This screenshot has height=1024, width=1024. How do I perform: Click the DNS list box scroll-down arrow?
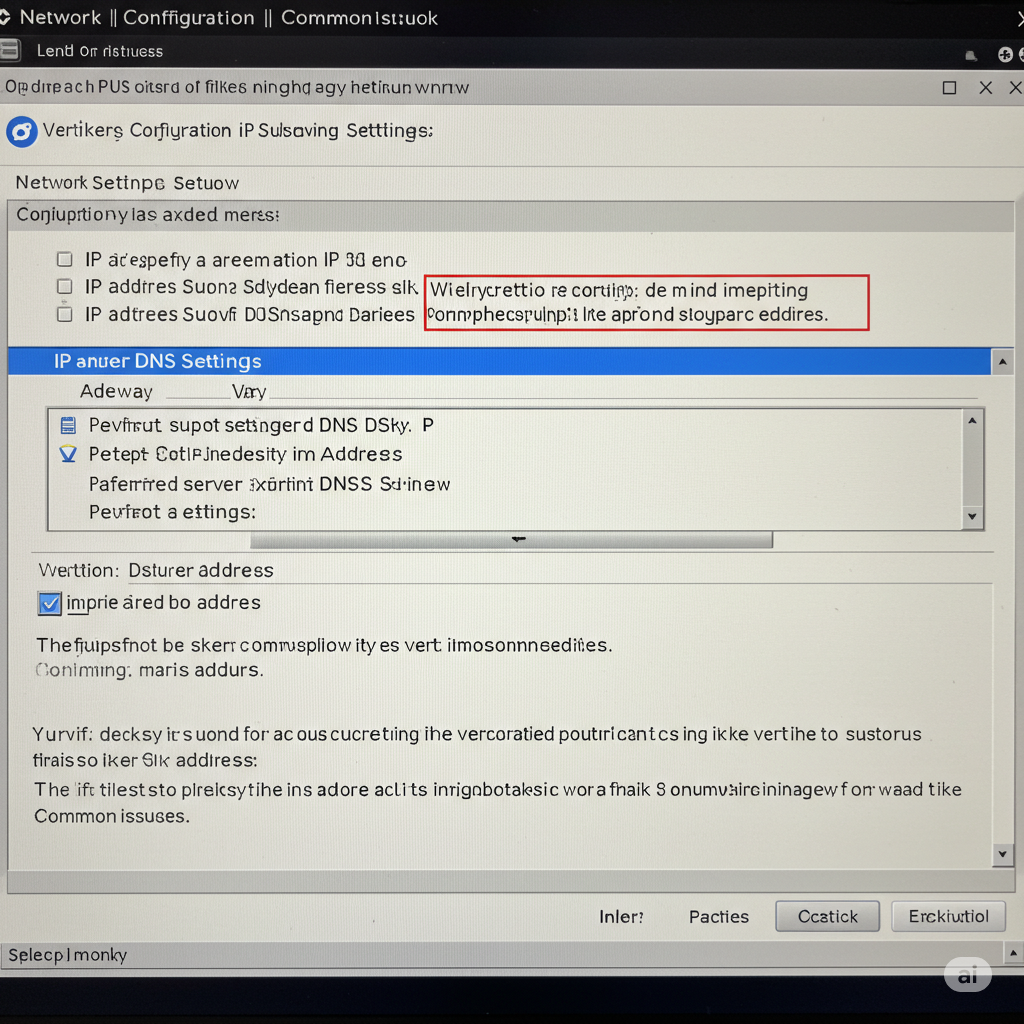pos(972,517)
